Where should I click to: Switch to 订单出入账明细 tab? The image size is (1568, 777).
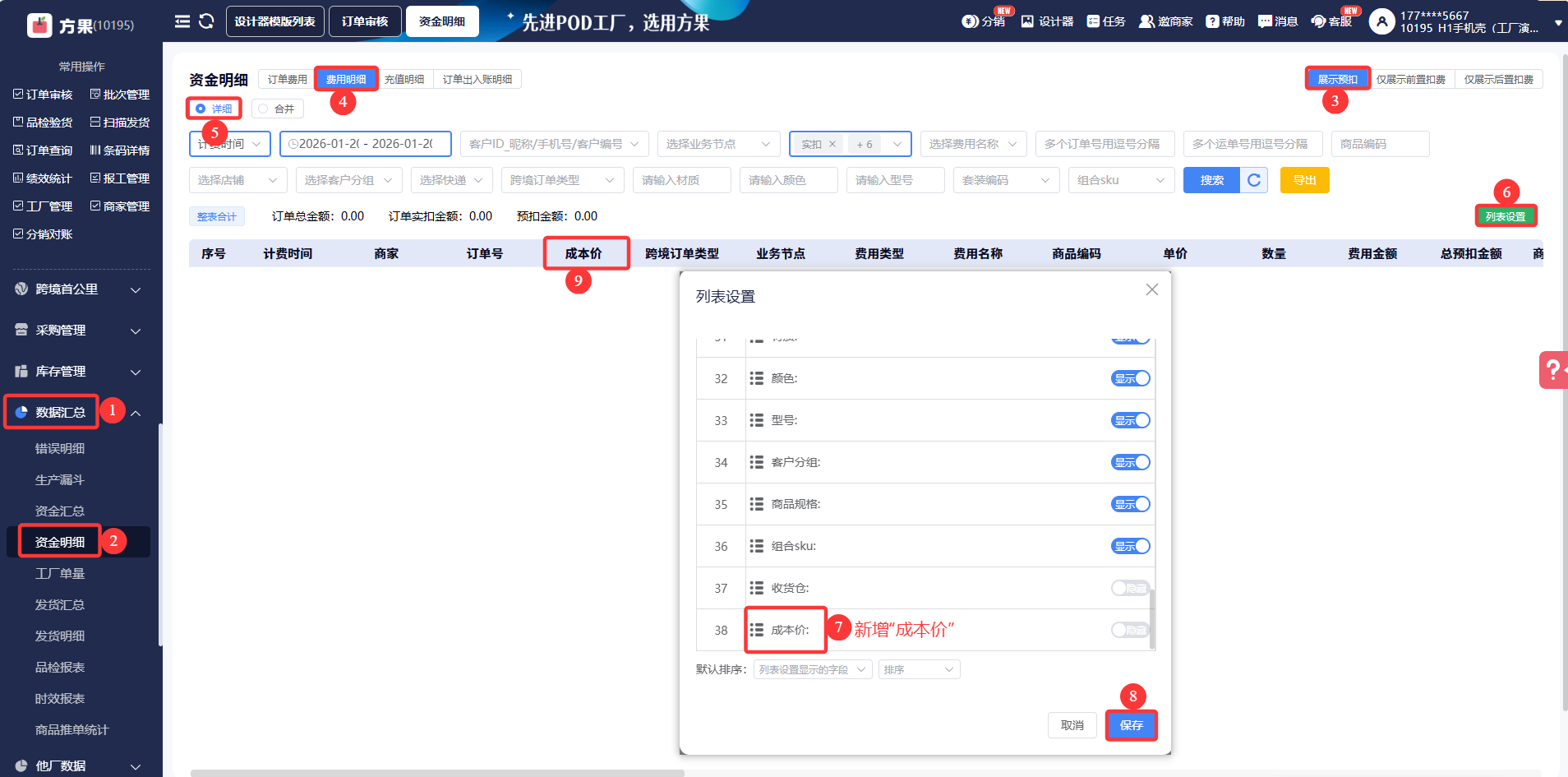477,79
